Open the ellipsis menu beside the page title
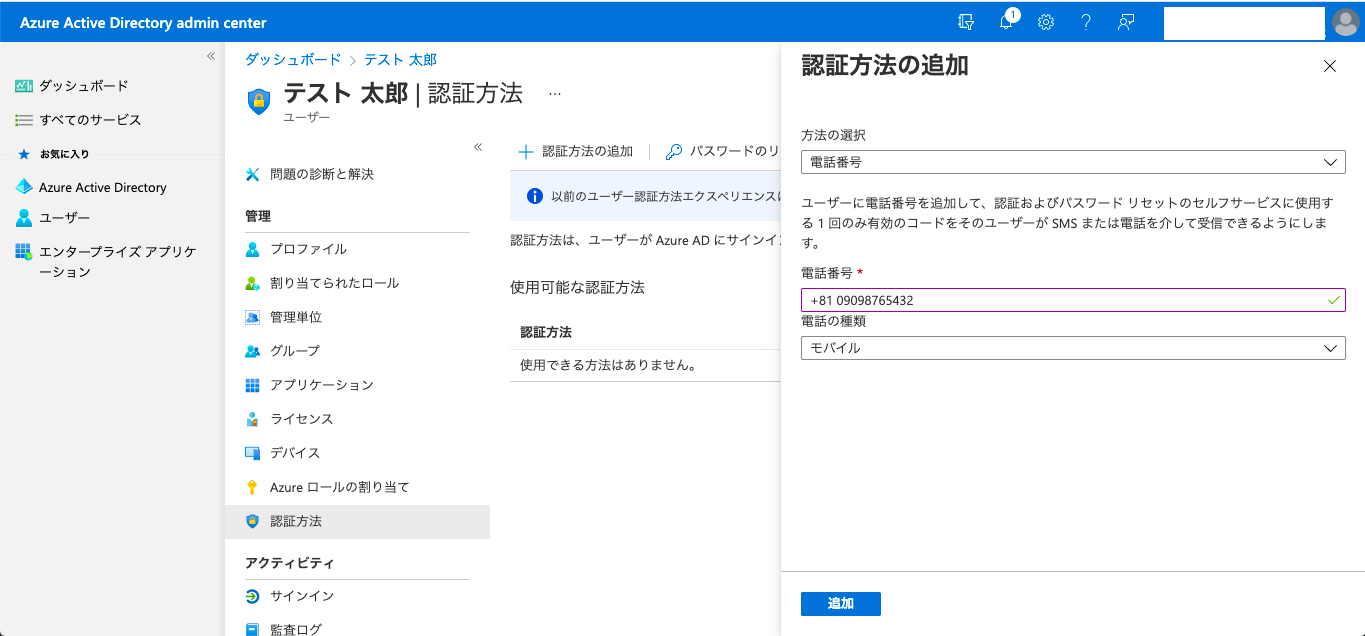The width and height of the screenshot is (1365, 636). 554,94
